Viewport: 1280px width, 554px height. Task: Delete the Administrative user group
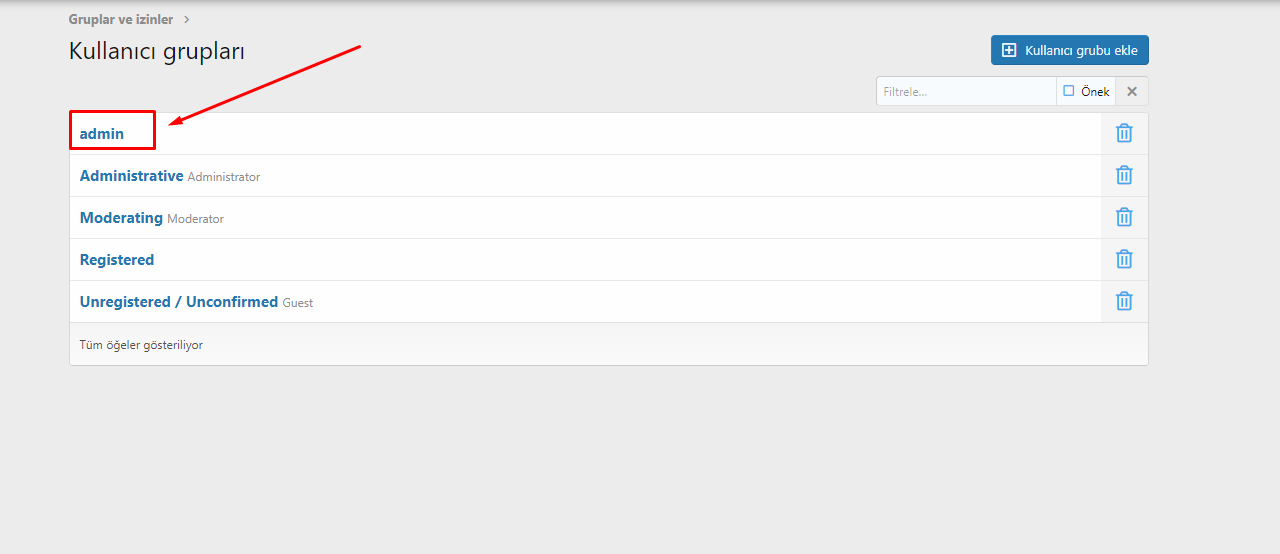pyautogui.click(x=1124, y=175)
